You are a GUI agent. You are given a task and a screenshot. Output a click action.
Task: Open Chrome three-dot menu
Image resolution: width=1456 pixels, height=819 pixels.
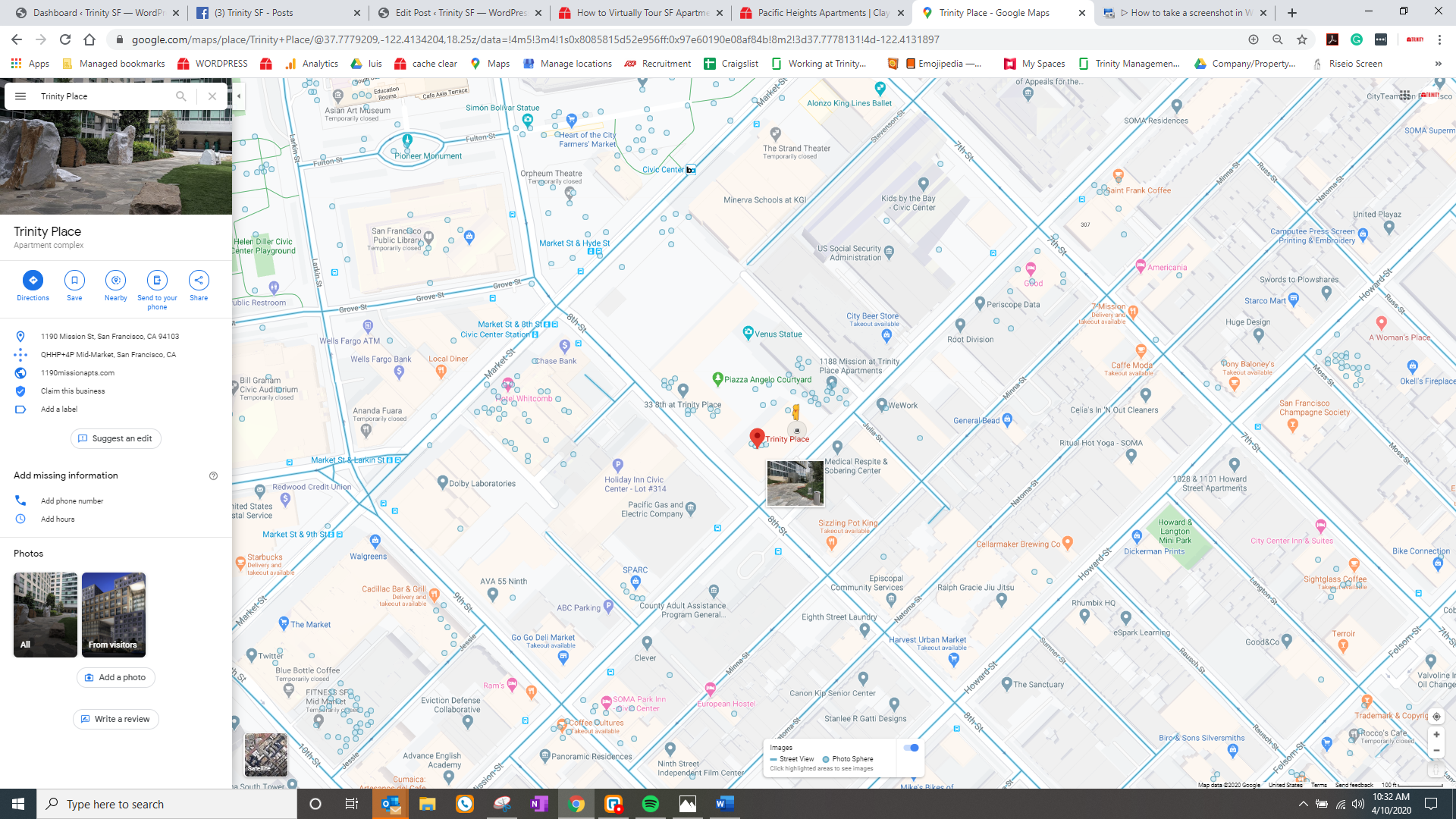[1439, 39]
